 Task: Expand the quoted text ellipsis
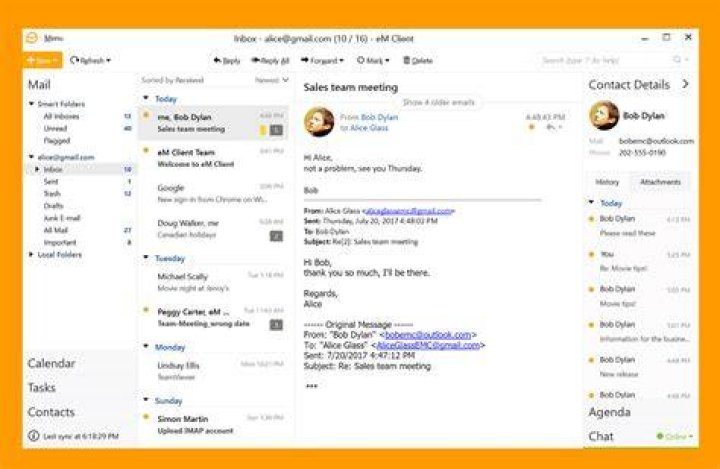pos(311,386)
